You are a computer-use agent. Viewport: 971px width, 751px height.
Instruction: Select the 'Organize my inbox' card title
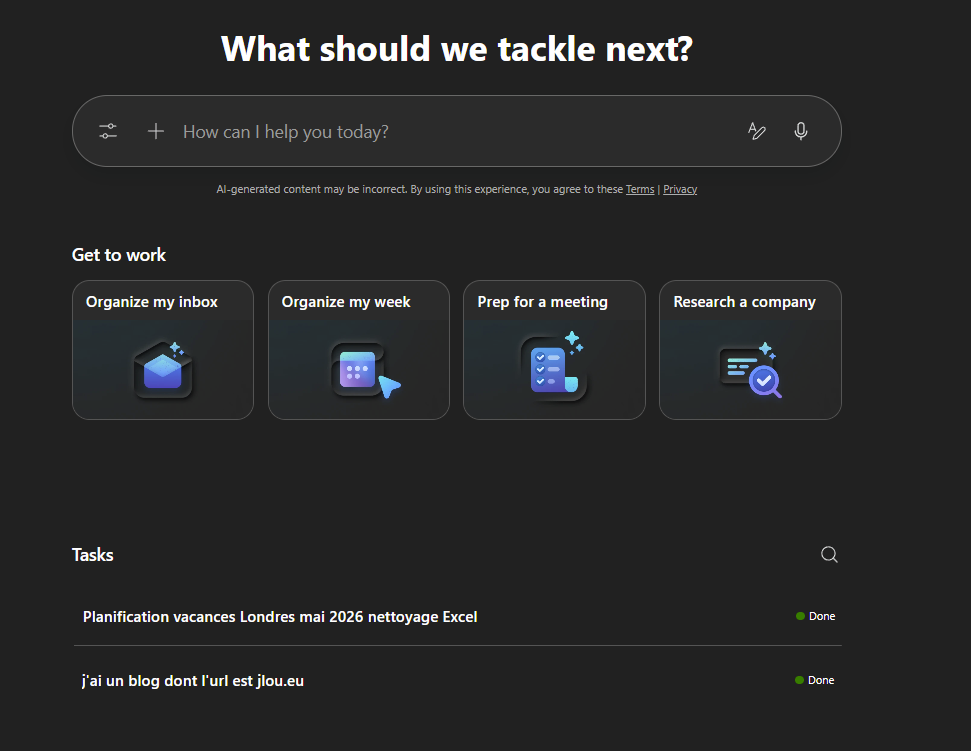152,302
